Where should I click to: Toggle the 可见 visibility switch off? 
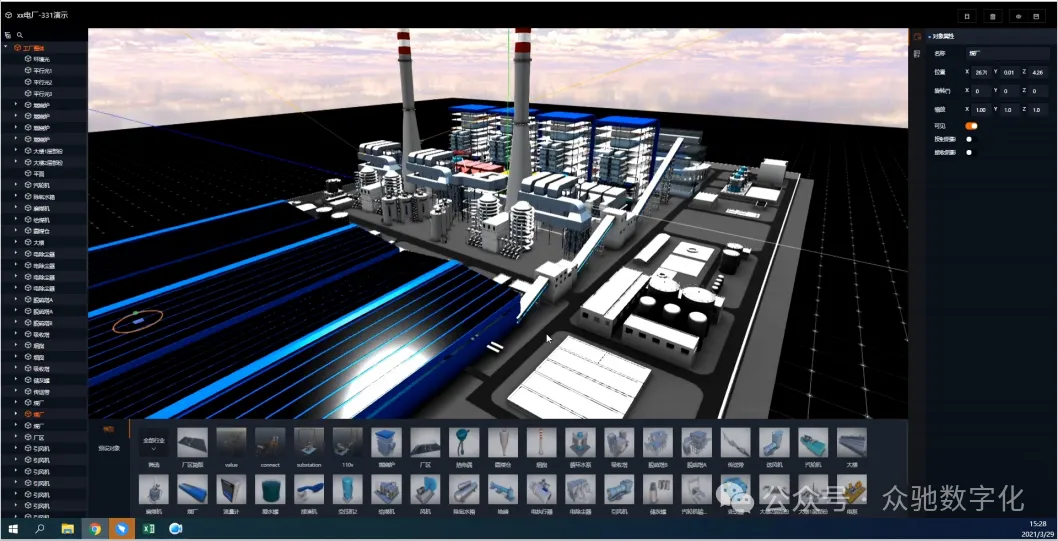[970, 126]
